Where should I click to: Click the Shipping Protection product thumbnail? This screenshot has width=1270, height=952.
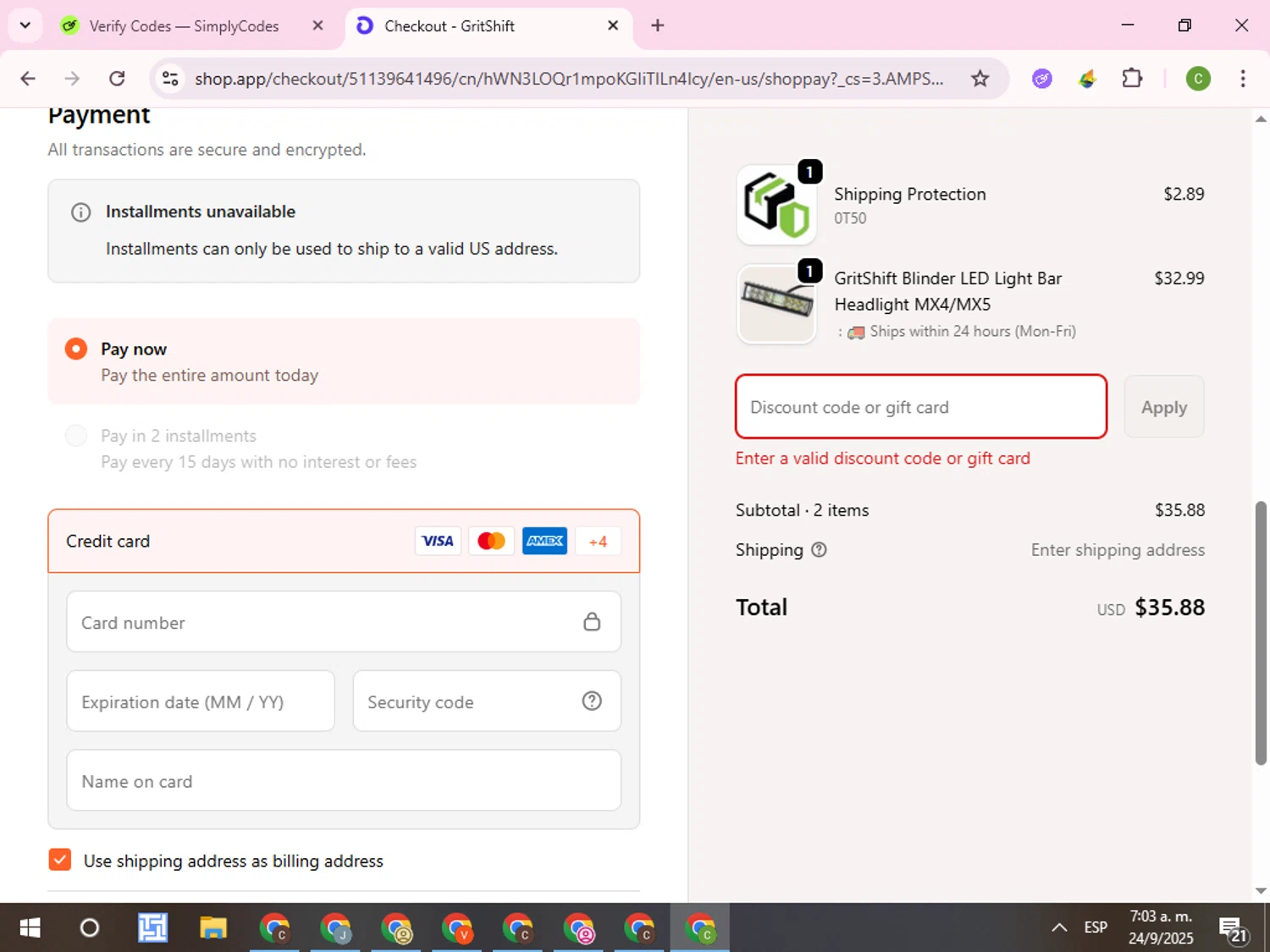776,205
